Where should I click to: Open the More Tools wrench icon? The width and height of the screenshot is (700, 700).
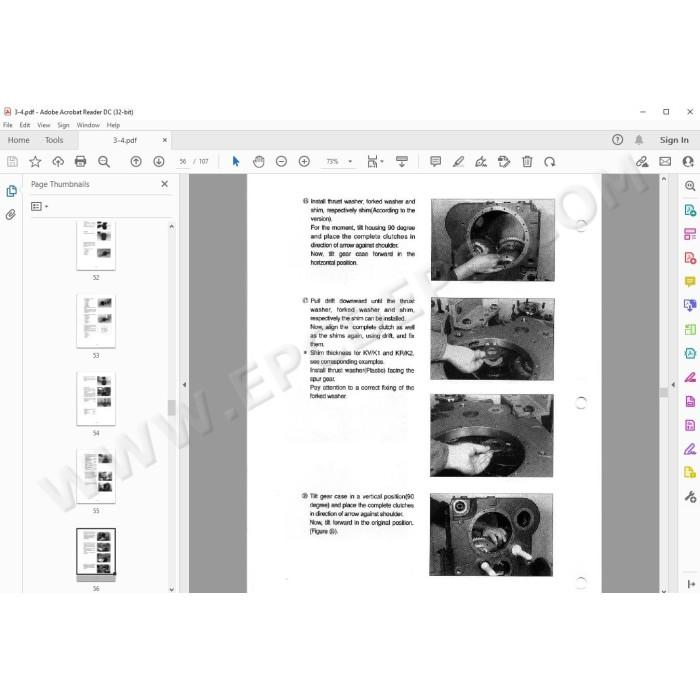pyautogui.click(x=690, y=496)
